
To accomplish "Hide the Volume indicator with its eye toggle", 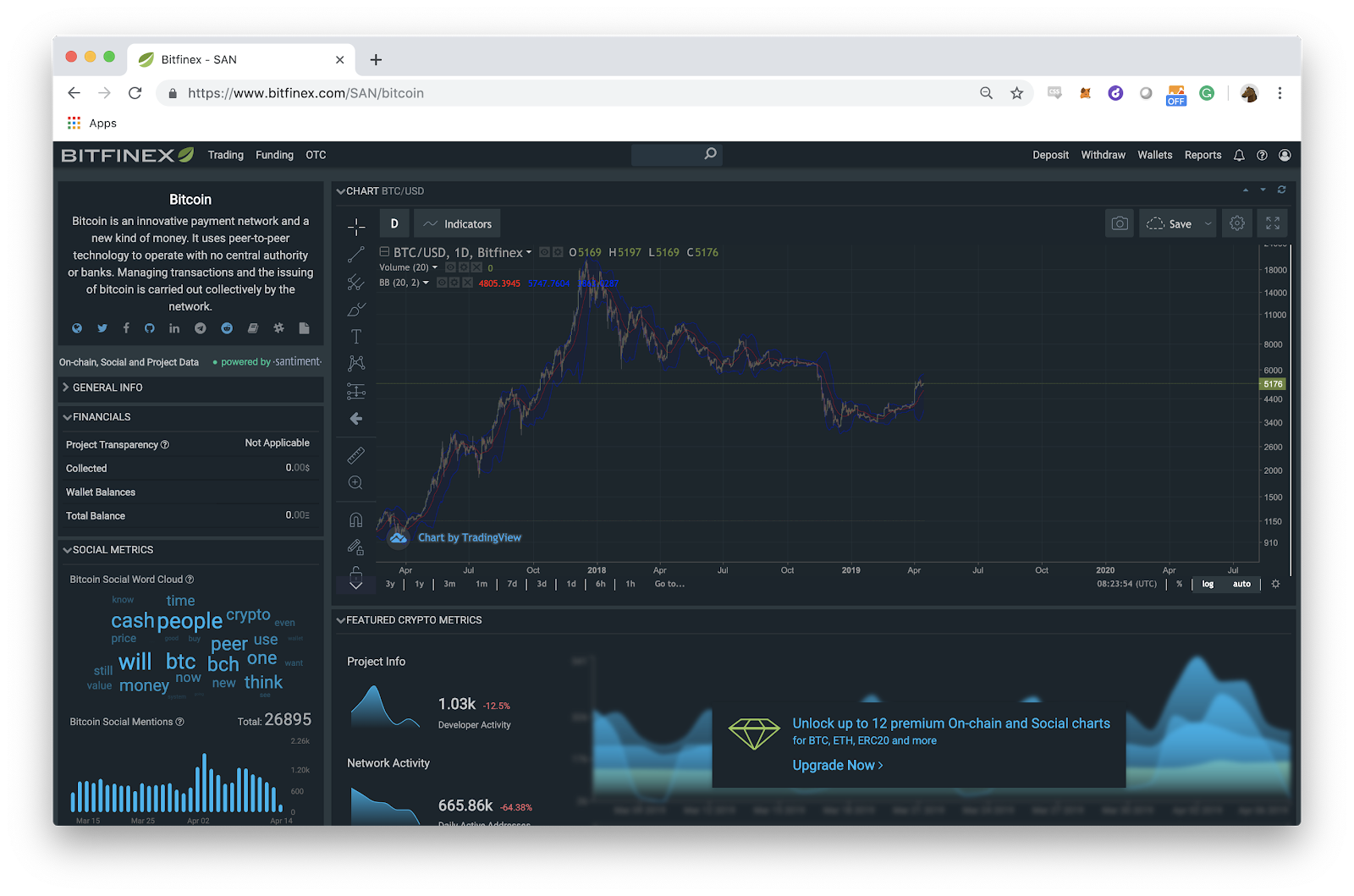I will [x=451, y=267].
